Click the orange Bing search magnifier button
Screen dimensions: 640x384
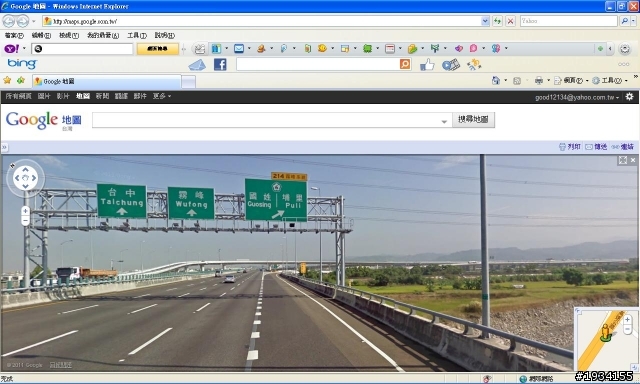(405, 64)
